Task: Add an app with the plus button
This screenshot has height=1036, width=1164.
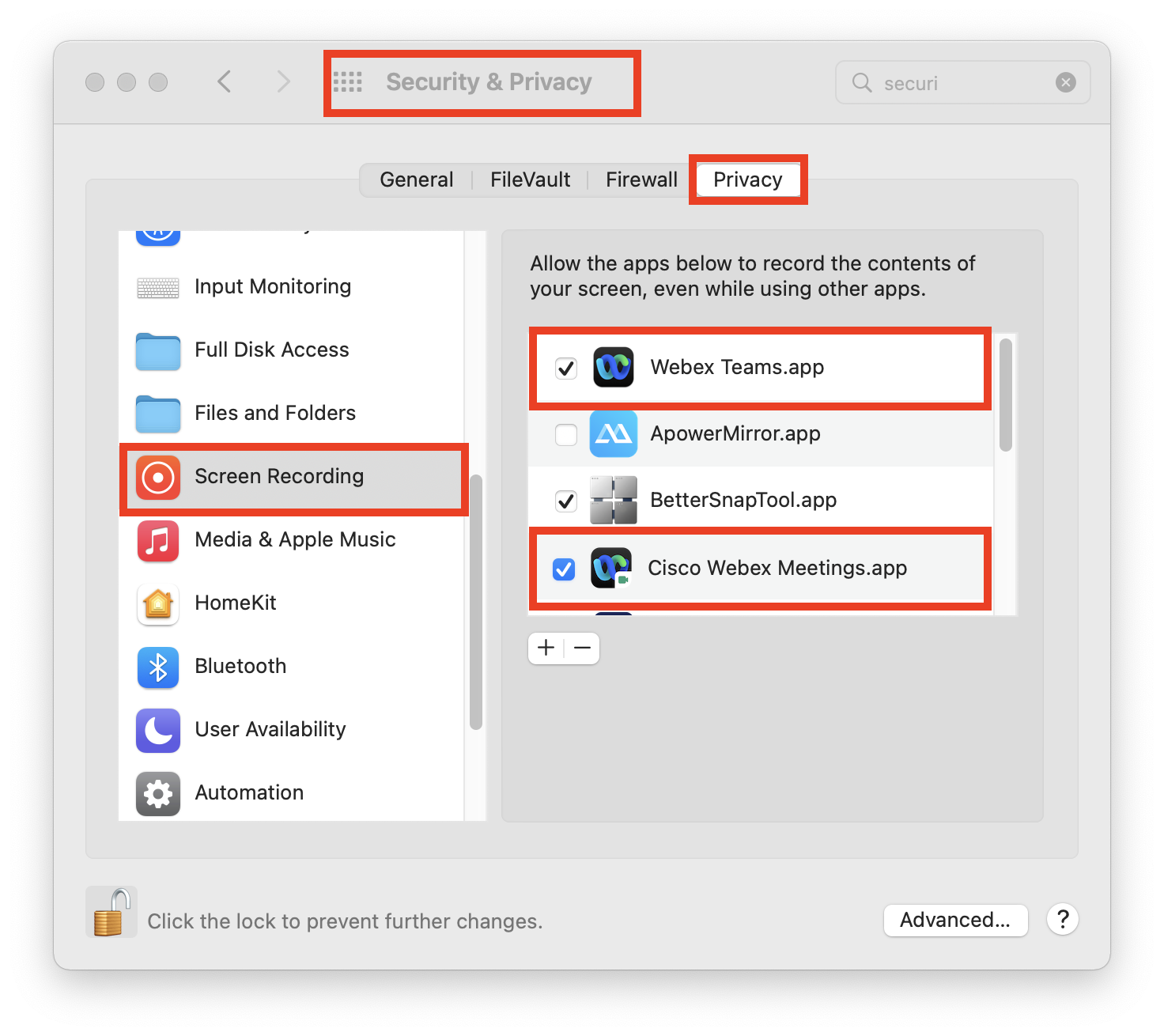Action: [546, 648]
